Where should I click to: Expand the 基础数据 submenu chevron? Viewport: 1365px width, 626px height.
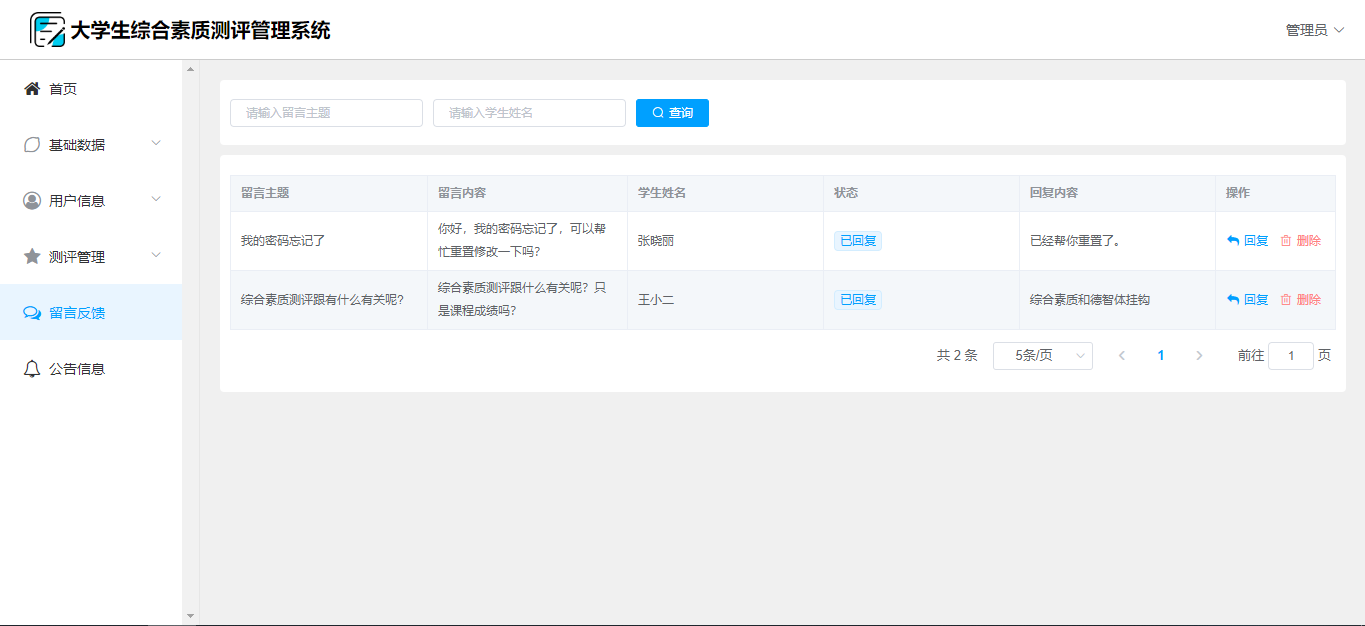coord(156,144)
